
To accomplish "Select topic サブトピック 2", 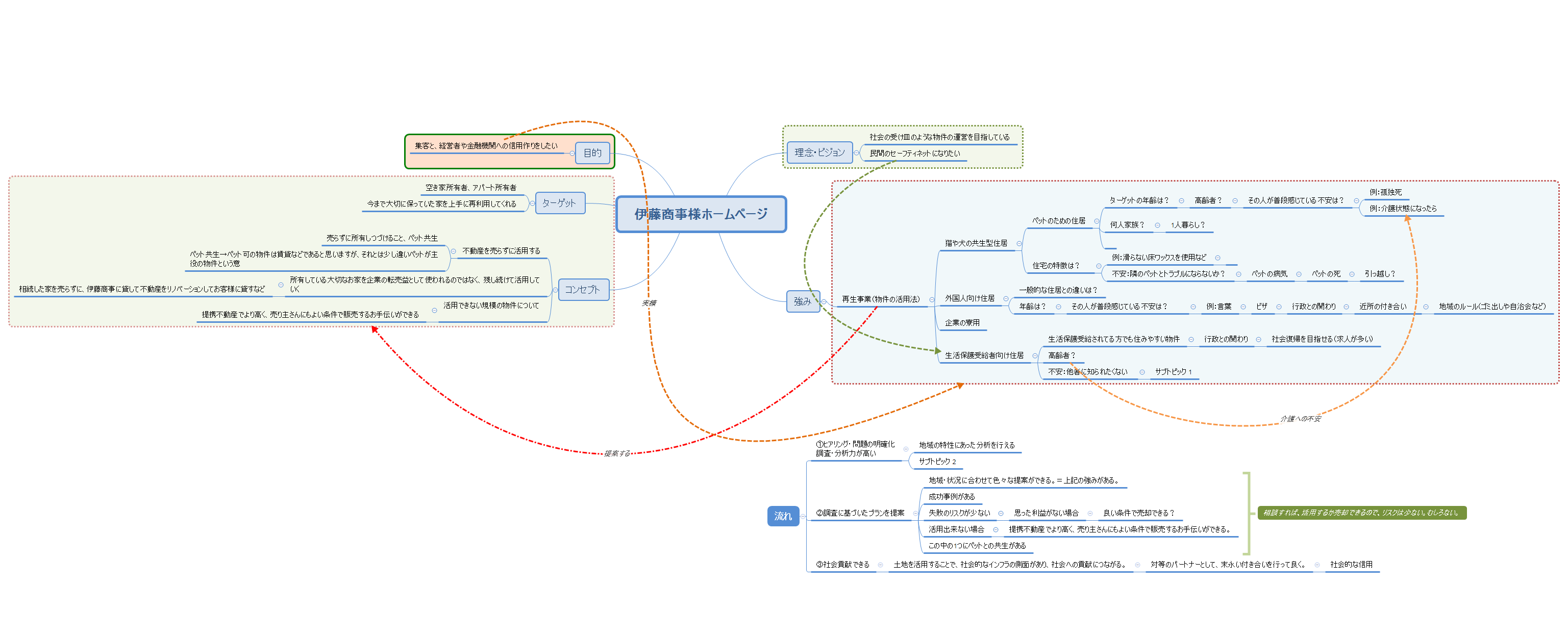I will point(937,462).
